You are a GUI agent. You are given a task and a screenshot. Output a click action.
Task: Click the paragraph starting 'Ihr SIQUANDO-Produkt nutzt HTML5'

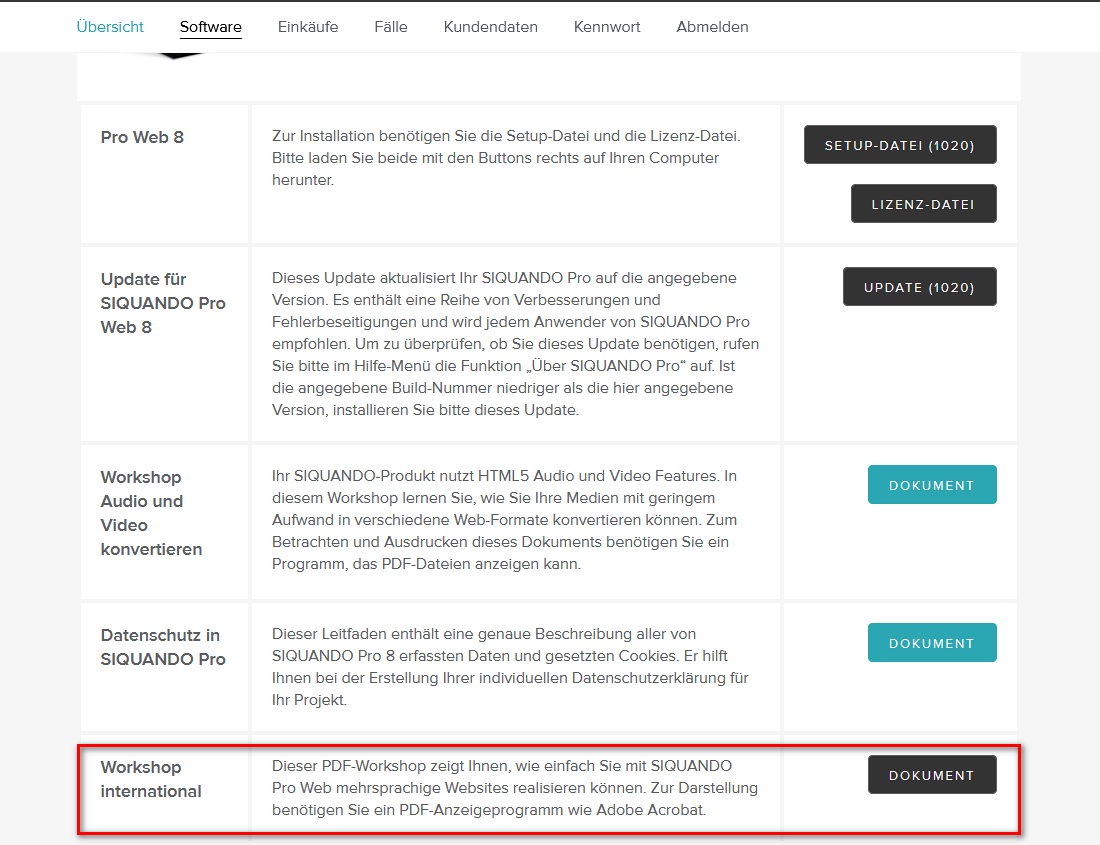click(504, 520)
